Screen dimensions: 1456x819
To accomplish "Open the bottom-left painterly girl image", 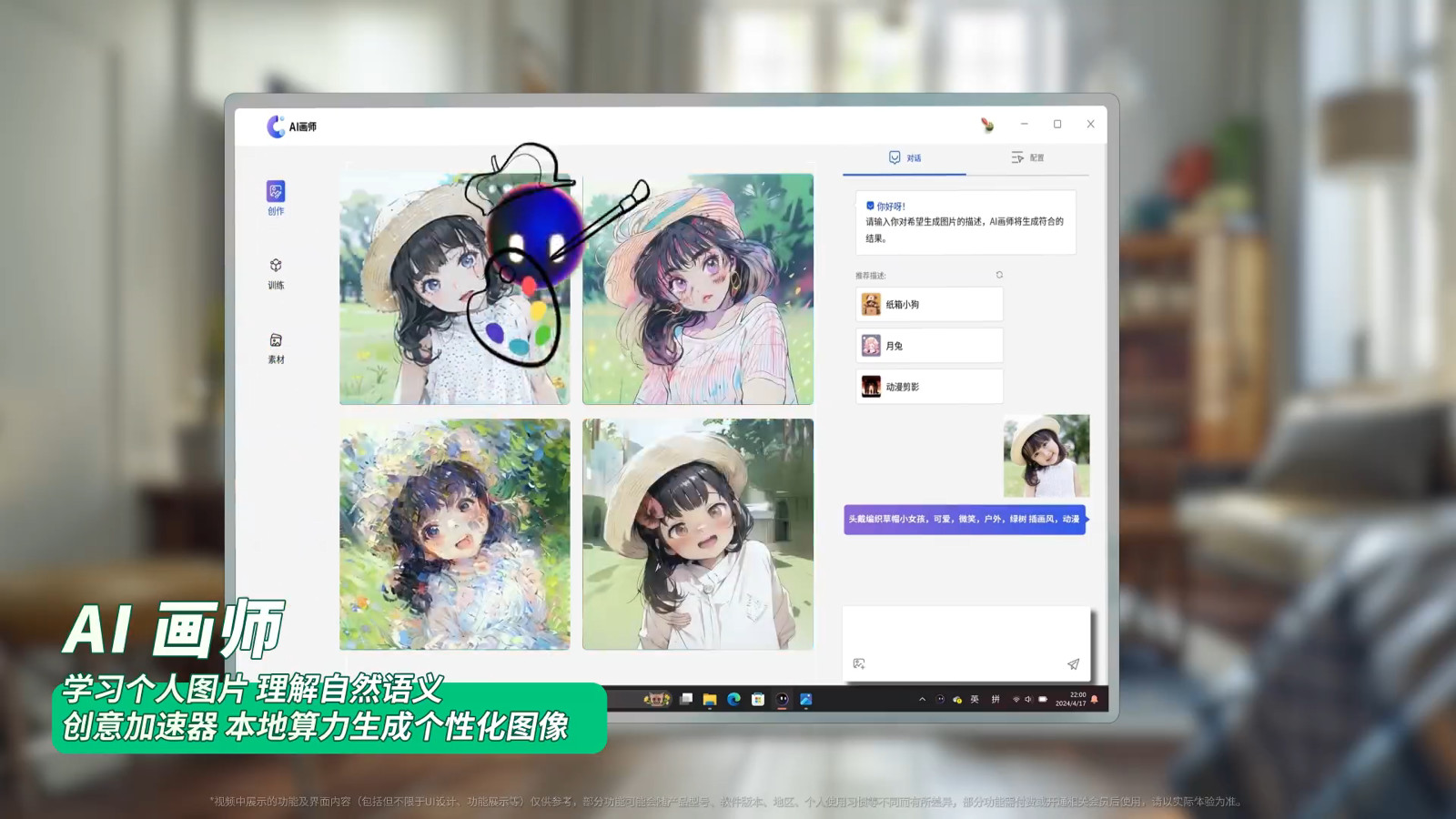I will tap(455, 534).
